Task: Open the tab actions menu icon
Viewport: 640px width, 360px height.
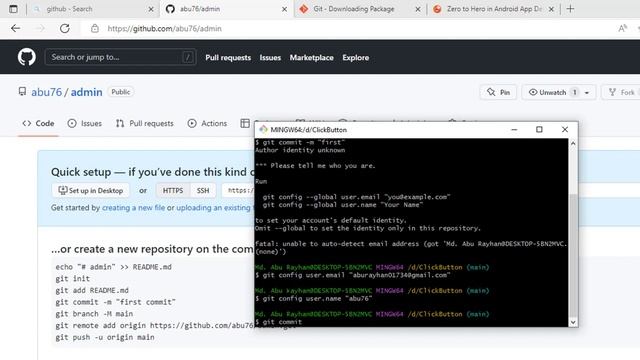Action: point(13,9)
